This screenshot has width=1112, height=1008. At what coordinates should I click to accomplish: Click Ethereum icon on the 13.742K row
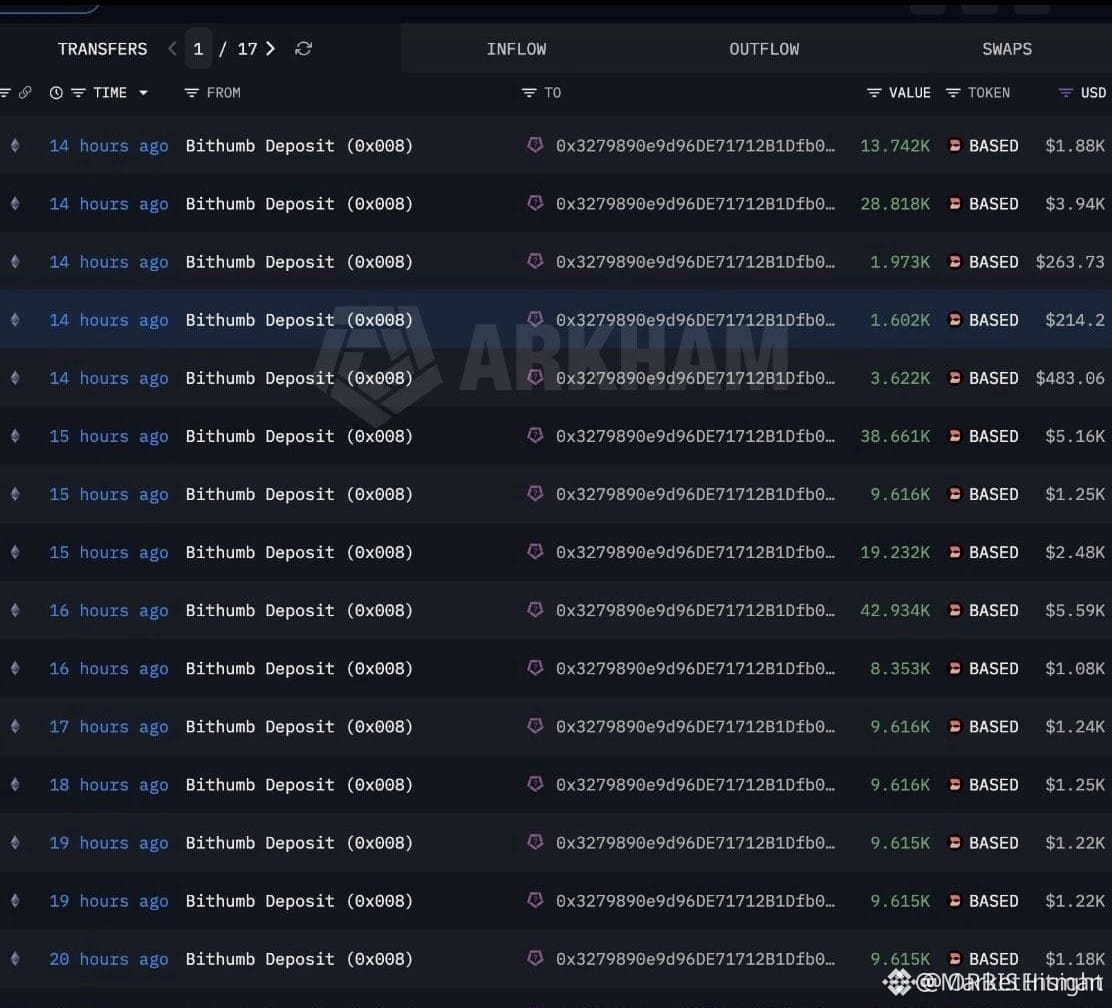click(x=15, y=145)
